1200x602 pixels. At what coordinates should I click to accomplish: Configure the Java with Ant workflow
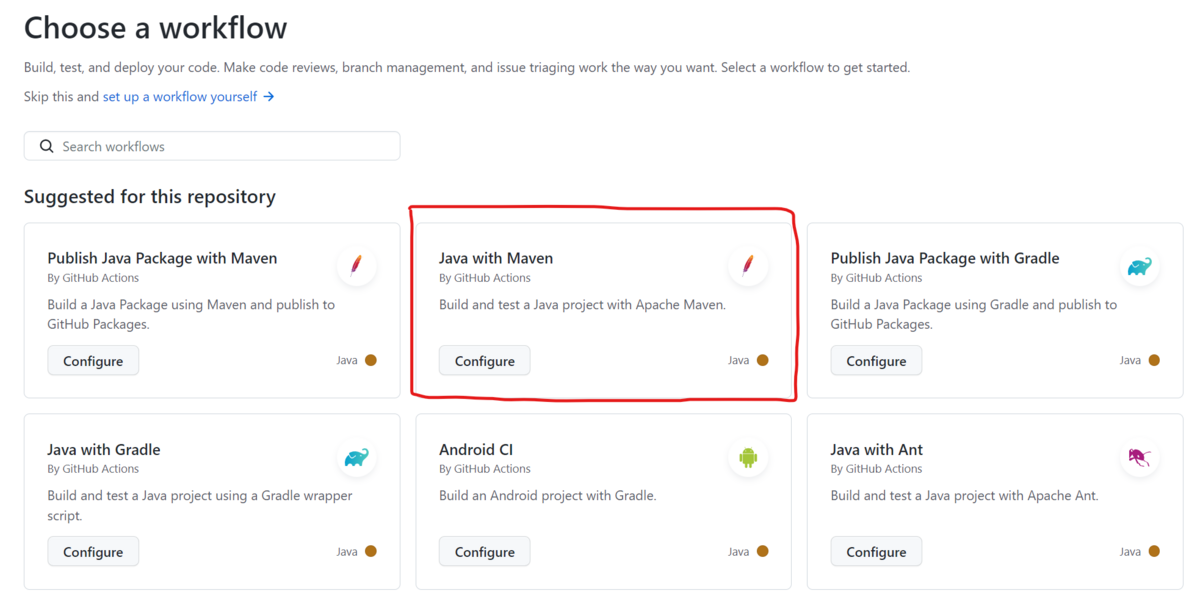click(876, 552)
